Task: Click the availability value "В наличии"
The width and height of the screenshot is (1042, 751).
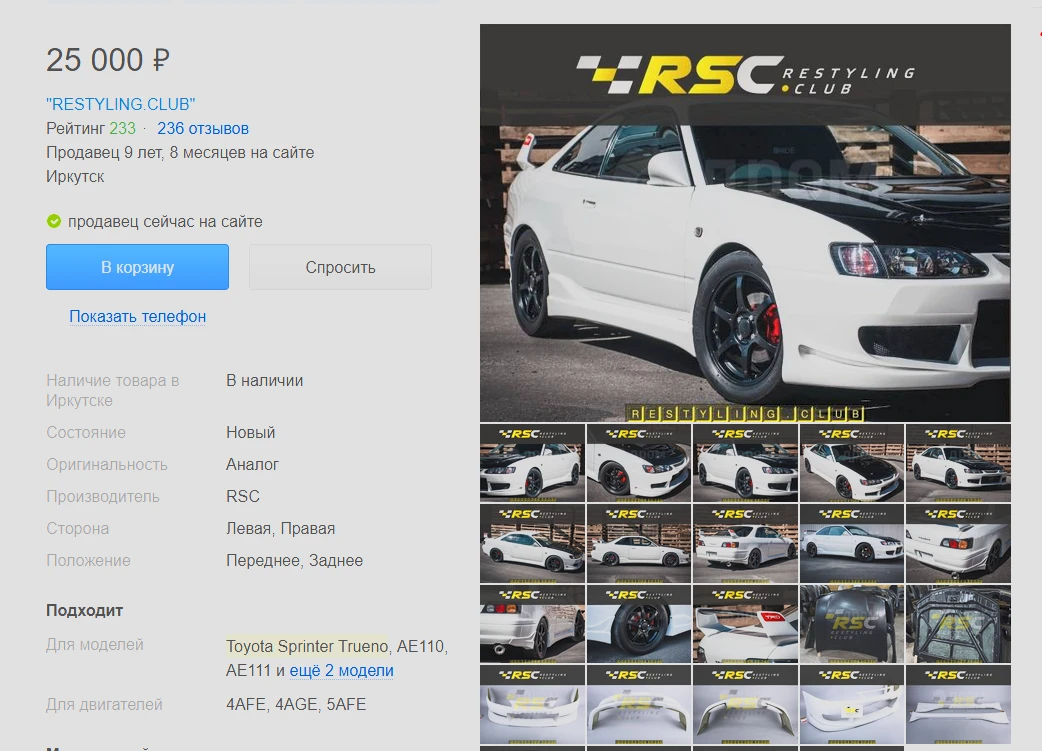Action: tap(264, 381)
